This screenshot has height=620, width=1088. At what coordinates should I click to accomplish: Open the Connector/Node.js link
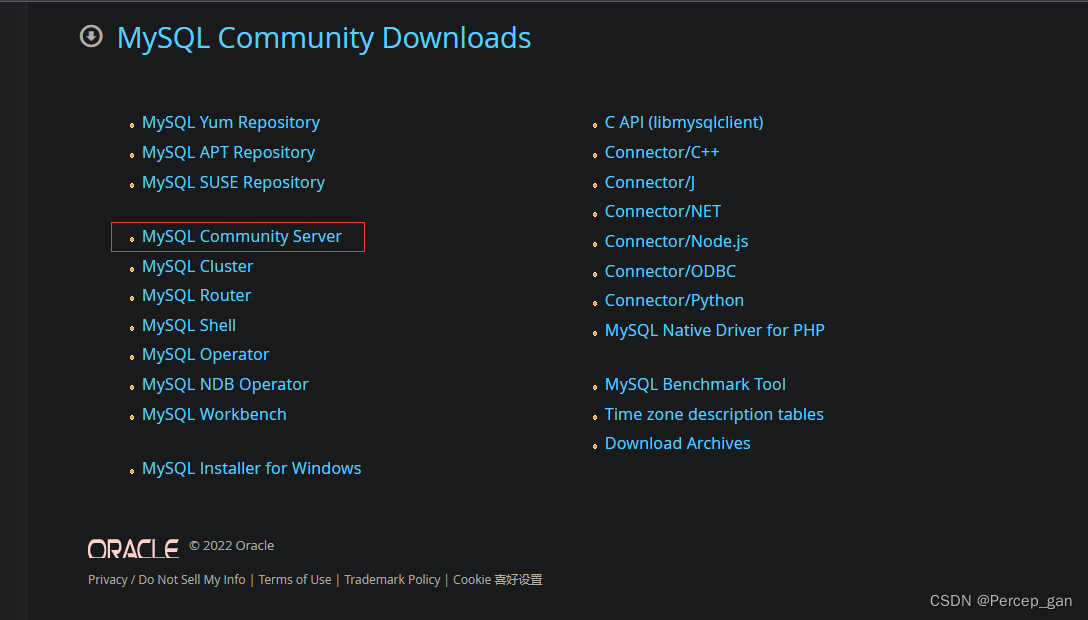point(676,241)
